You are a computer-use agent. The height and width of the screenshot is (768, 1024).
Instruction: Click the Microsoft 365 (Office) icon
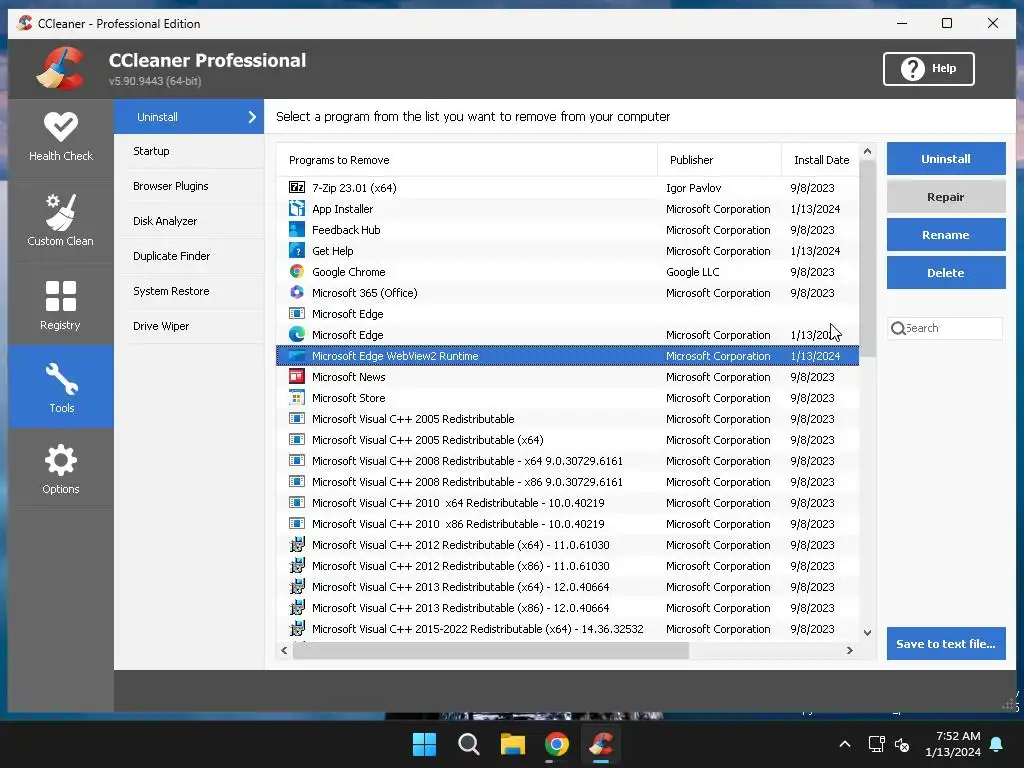click(296, 293)
